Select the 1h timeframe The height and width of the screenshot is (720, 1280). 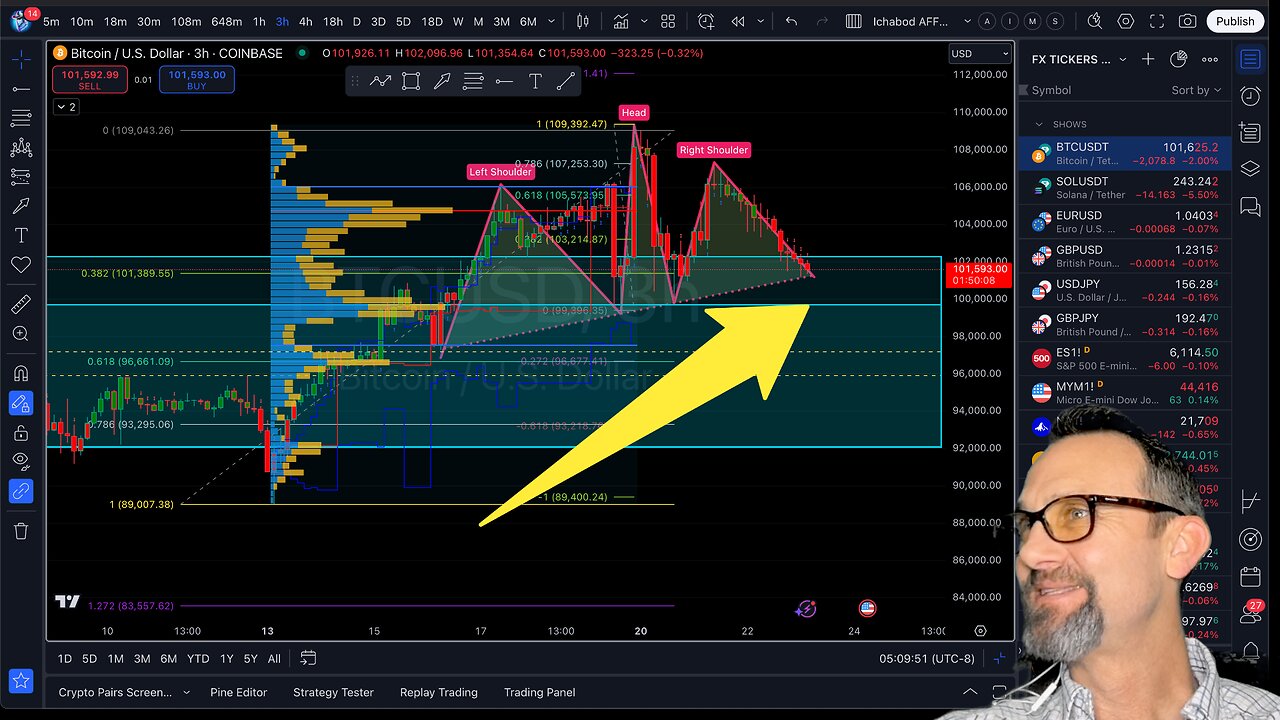pyautogui.click(x=259, y=21)
